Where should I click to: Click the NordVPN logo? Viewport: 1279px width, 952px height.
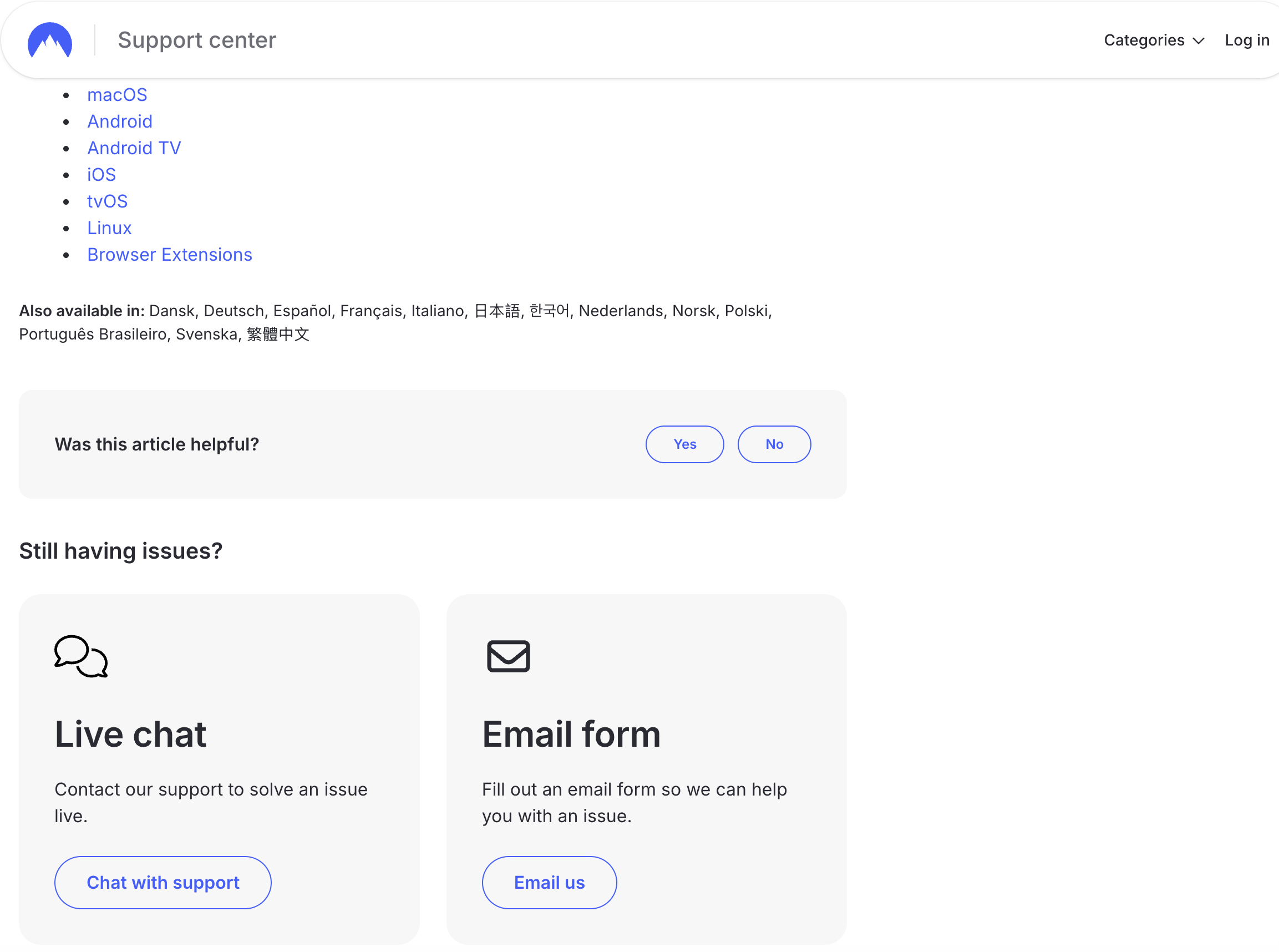tap(49, 40)
